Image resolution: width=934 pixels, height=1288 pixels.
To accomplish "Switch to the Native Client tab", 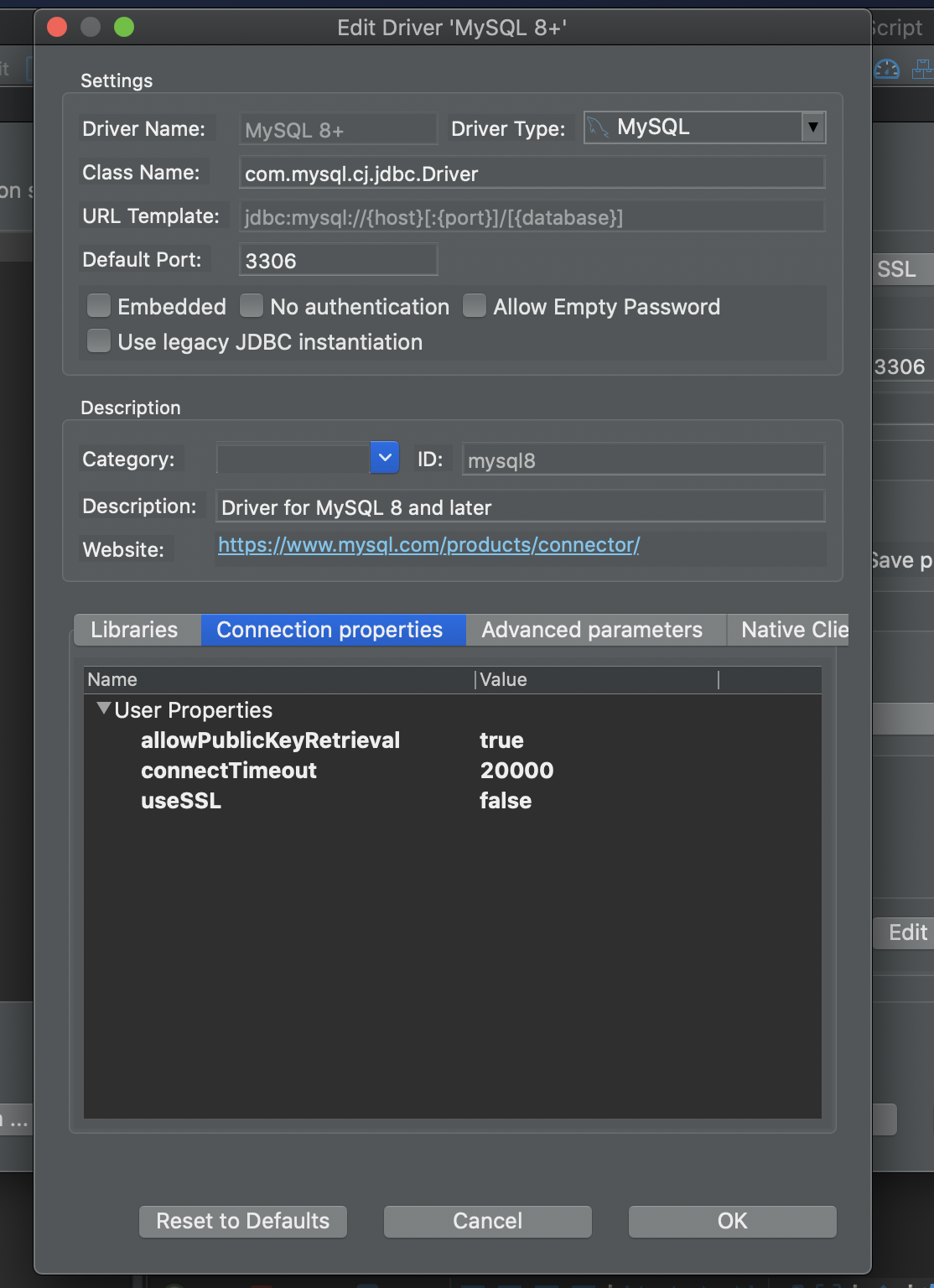I will [x=788, y=630].
